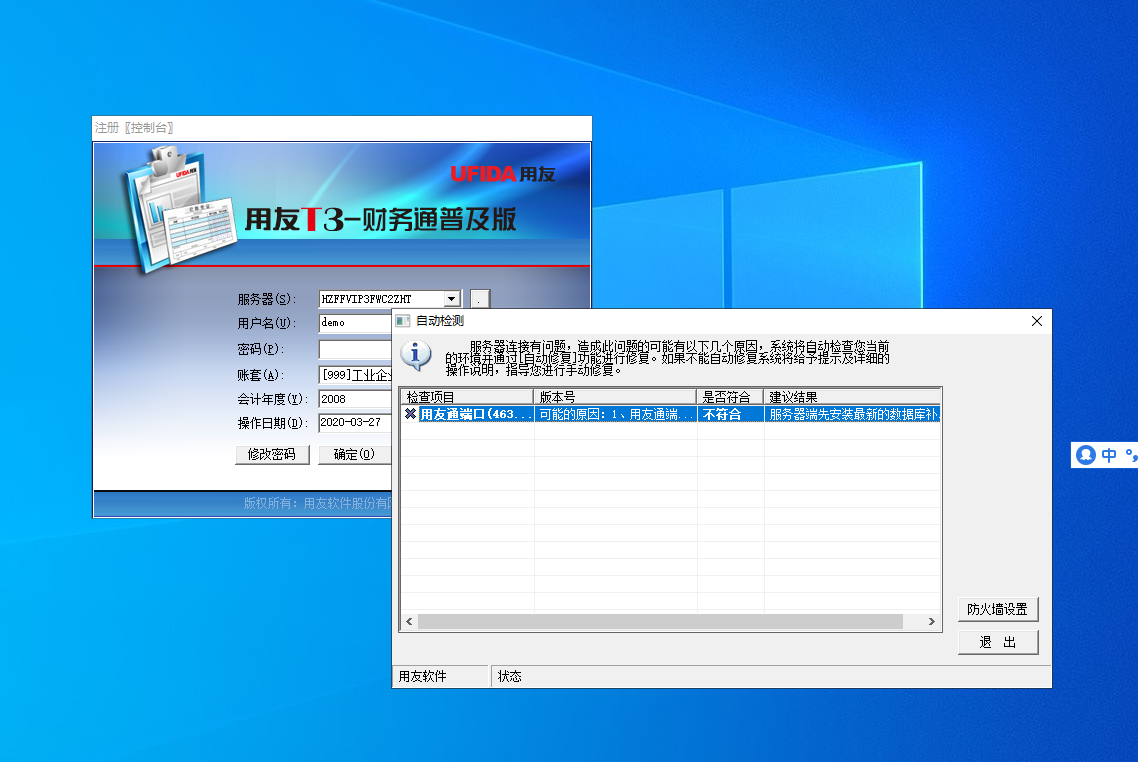Image resolution: width=1138 pixels, height=762 pixels.
Task: Click the 检查项目 column header
Action: pyautogui.click(x=467, y=397)
